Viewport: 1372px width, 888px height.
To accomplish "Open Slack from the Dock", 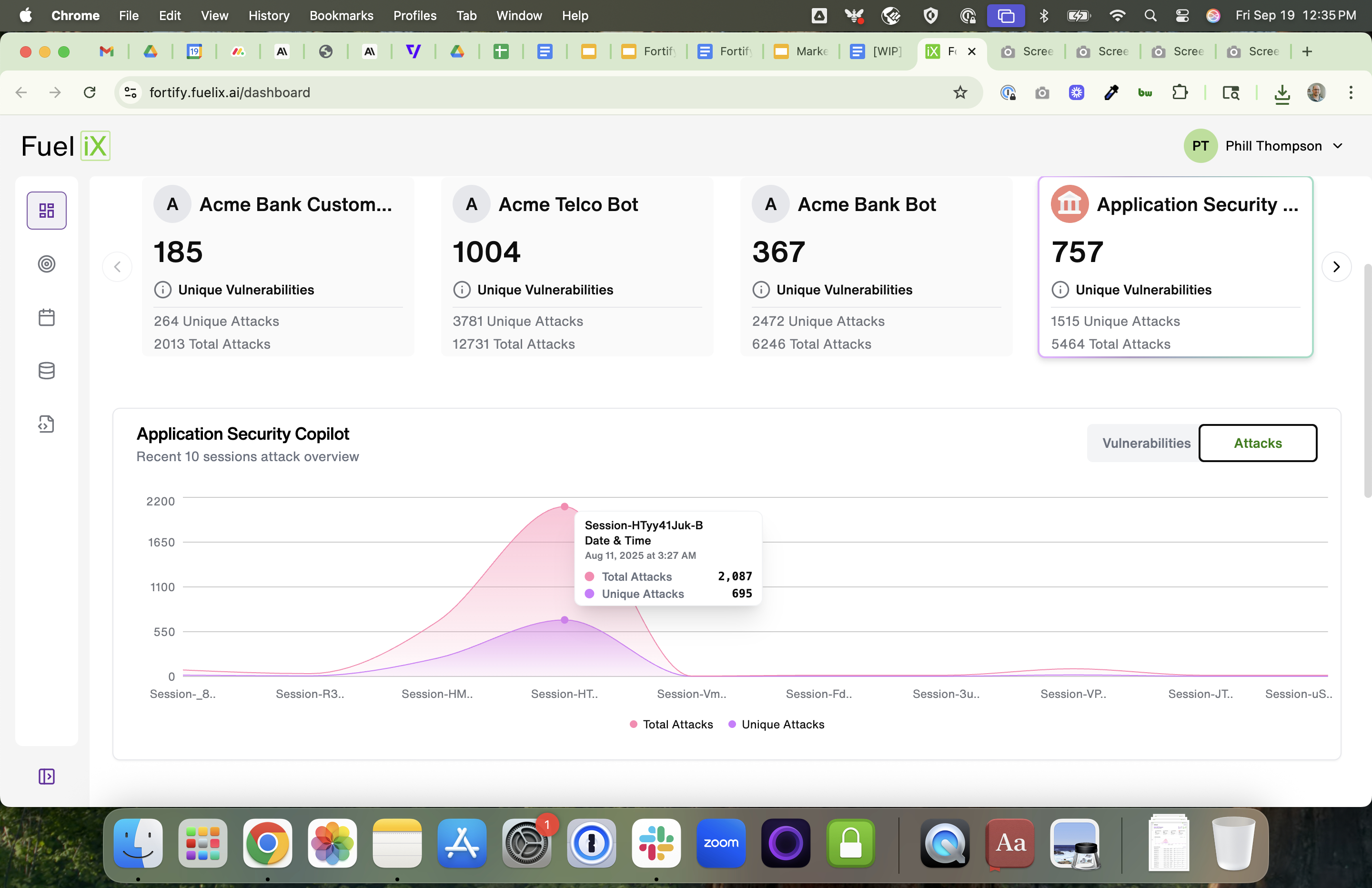I will pyautogui.click(x=656, y=843).
